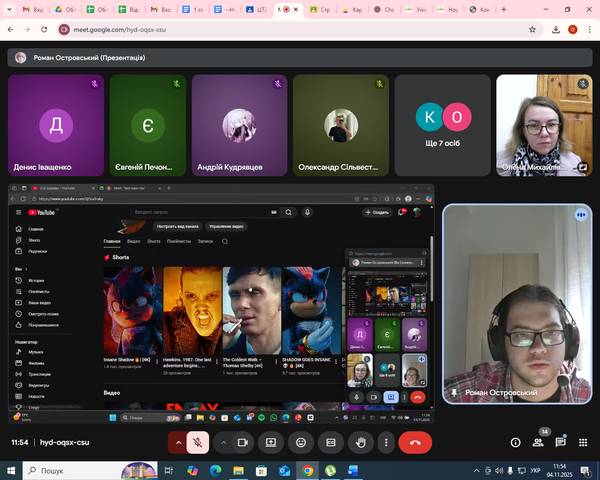
Task: Toggle the camera on or off
Action: click(x=241, y=442)
